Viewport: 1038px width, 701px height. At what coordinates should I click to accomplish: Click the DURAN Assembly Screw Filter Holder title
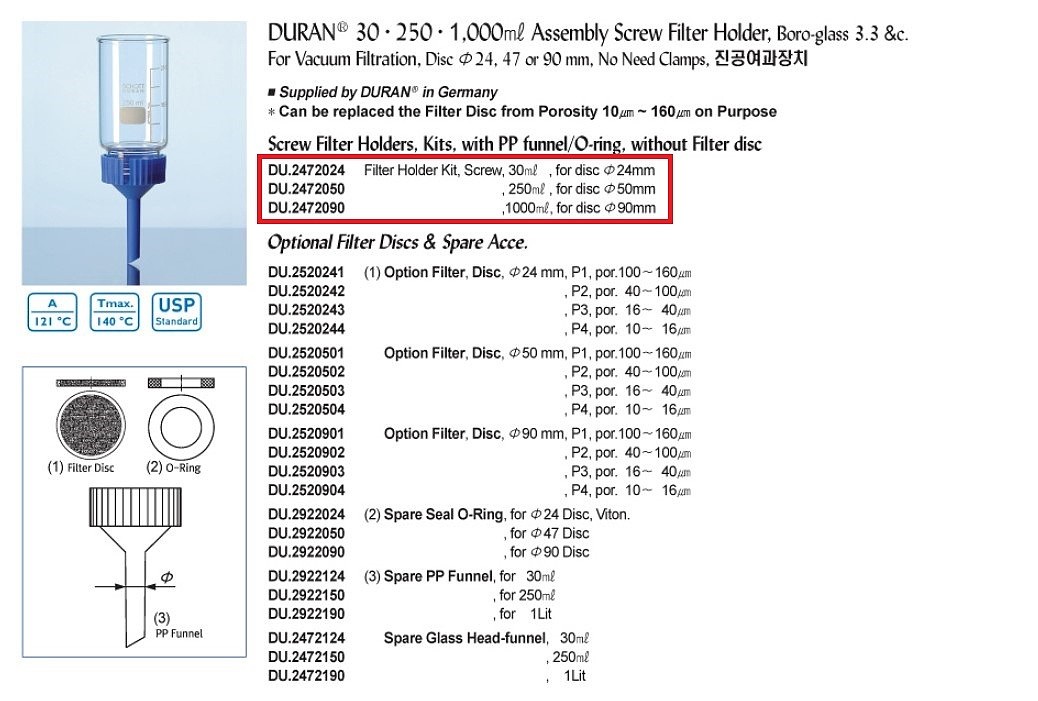point(588,33)
